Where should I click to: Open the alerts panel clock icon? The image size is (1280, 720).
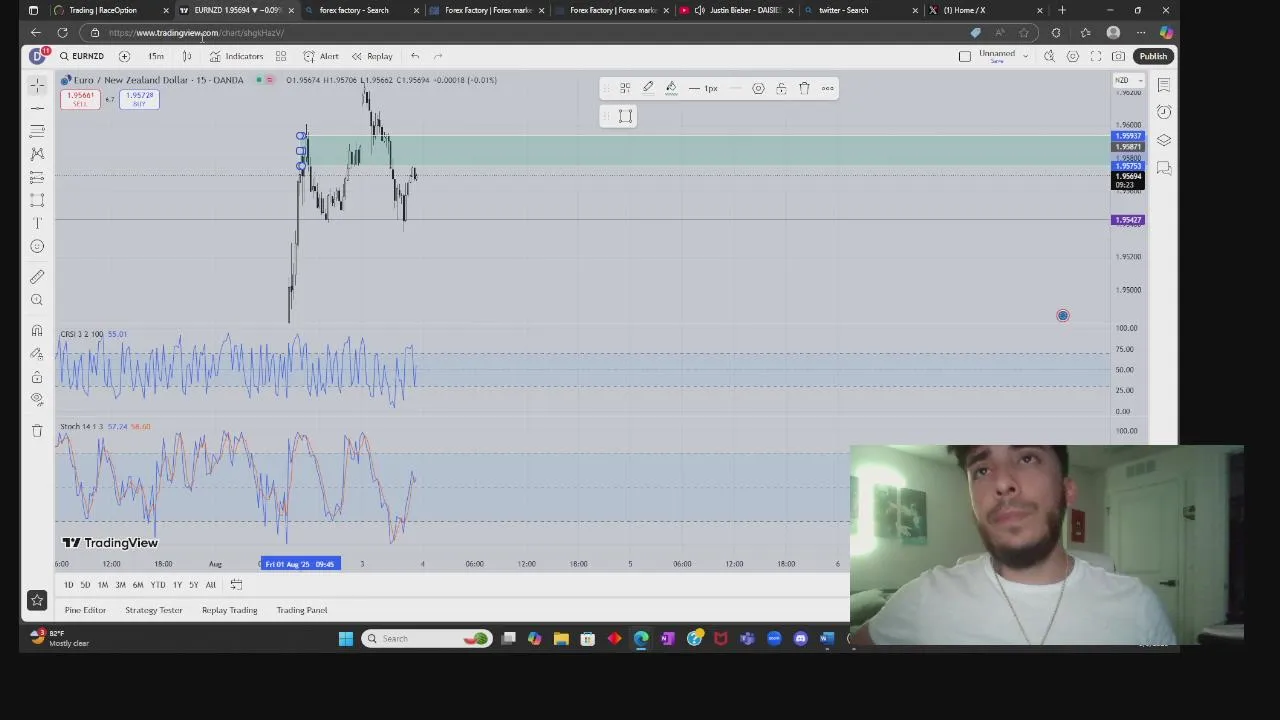tap(1164, 112)
